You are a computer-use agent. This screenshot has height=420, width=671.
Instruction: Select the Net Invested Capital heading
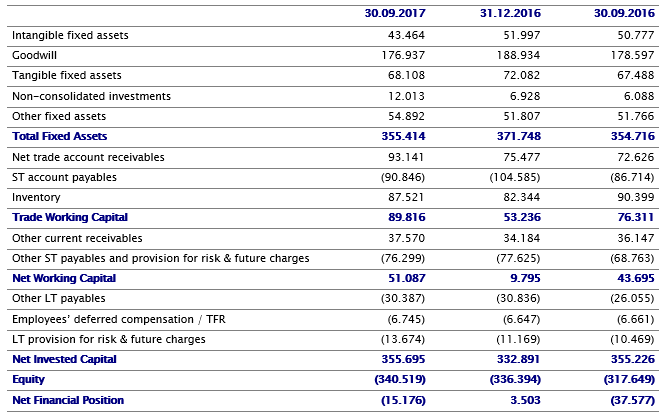64,359
